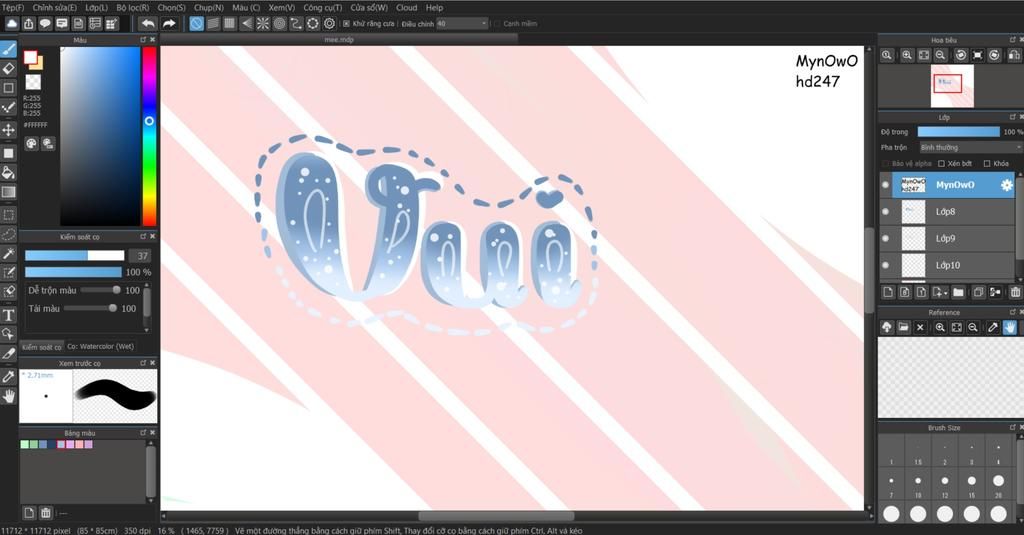Add a new layer folder

(958, 292)
